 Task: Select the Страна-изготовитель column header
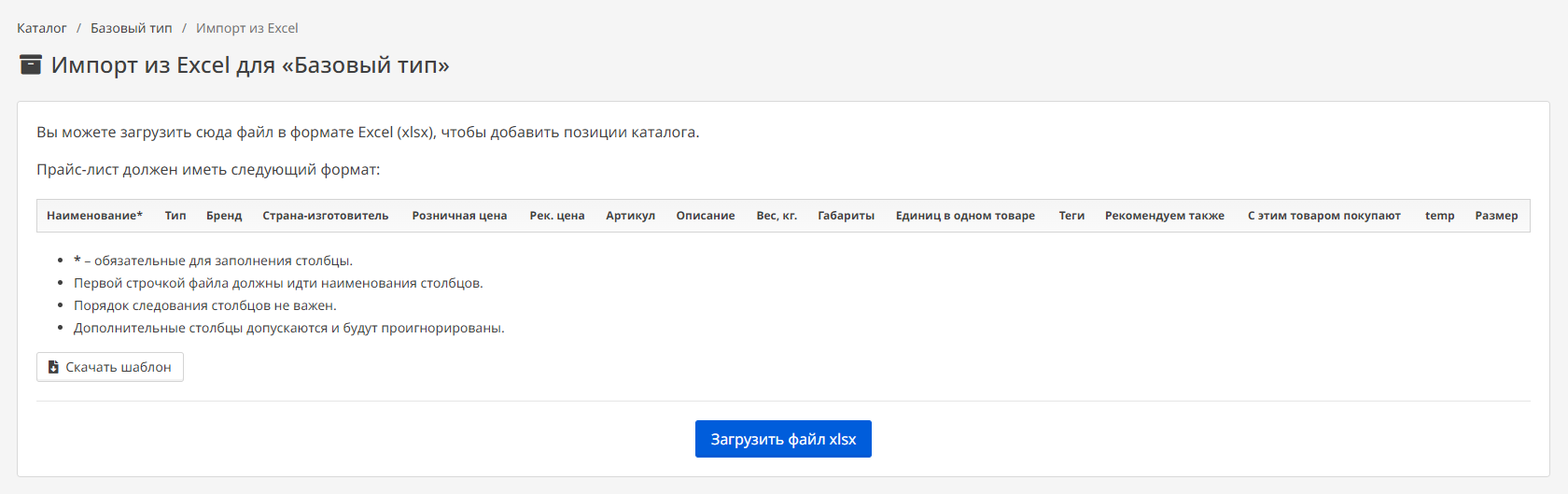(x=326, y=216)
